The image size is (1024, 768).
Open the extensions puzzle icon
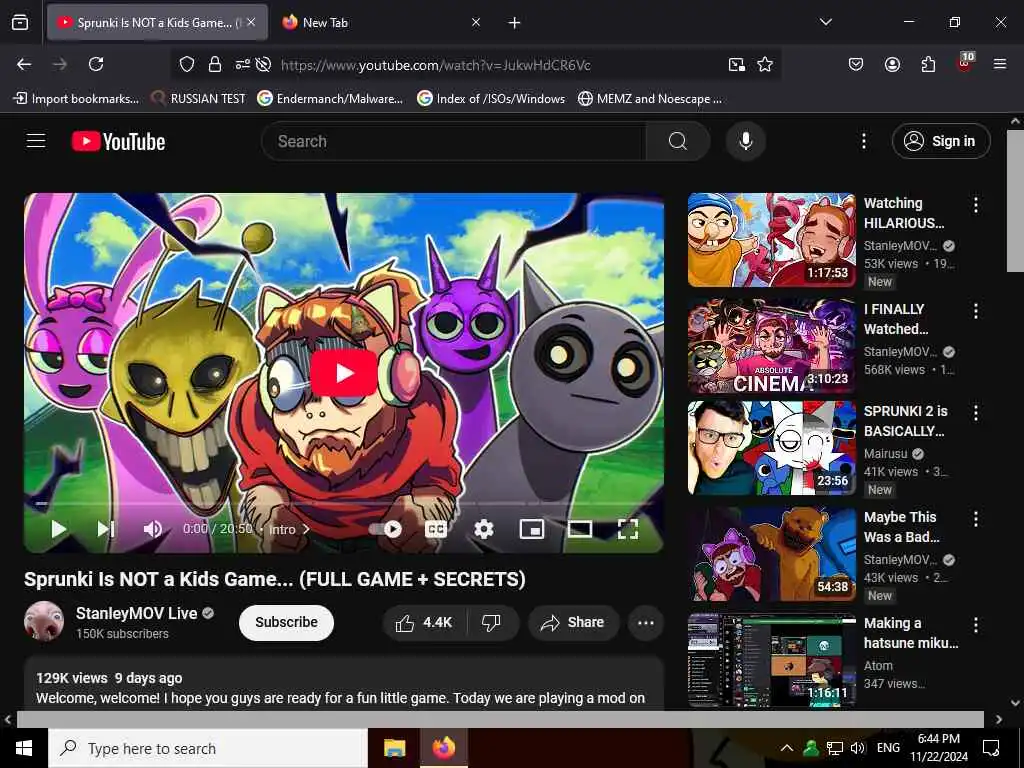928,64
